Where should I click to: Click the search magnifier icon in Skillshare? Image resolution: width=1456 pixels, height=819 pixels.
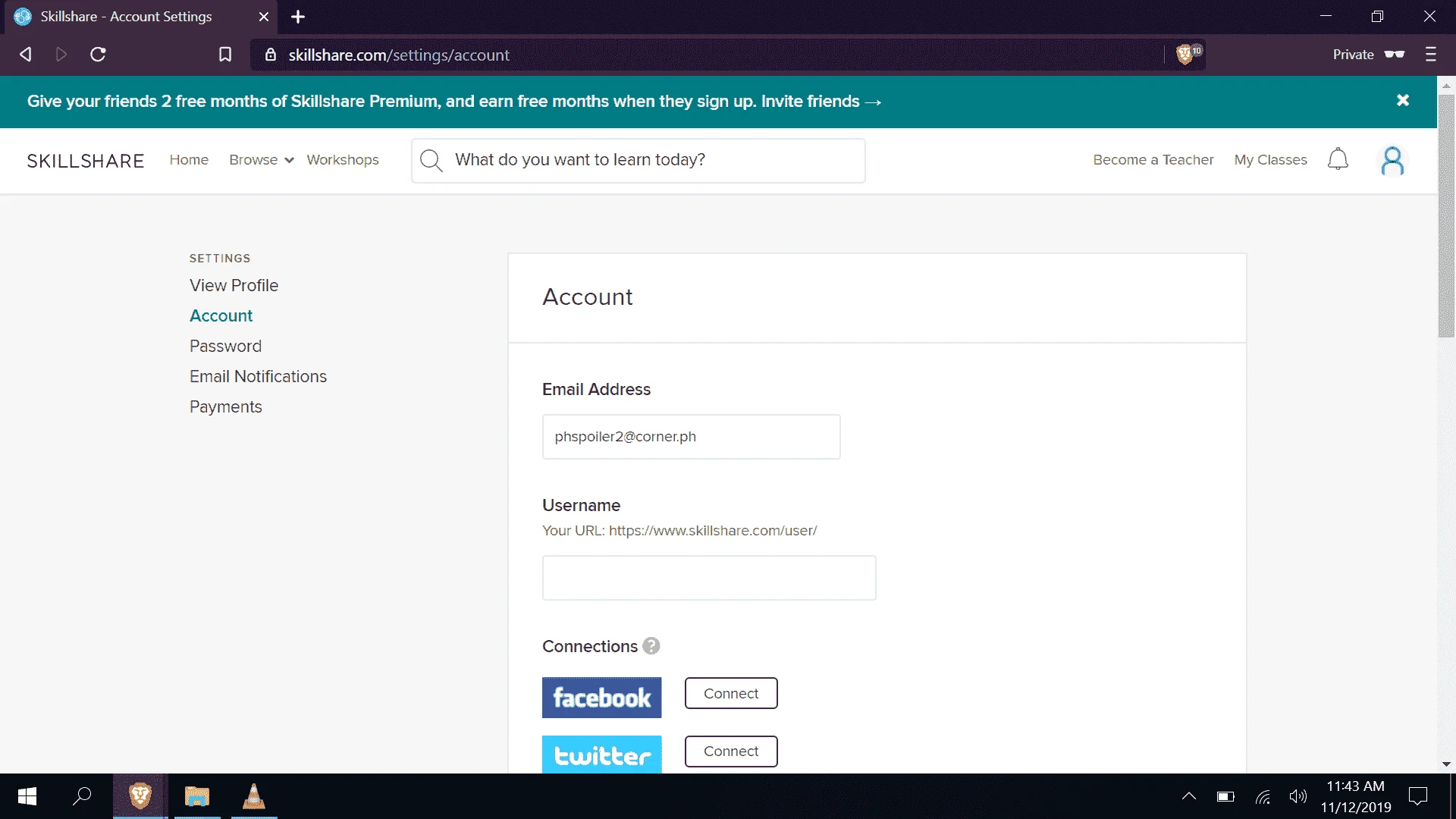click(431, 160)
